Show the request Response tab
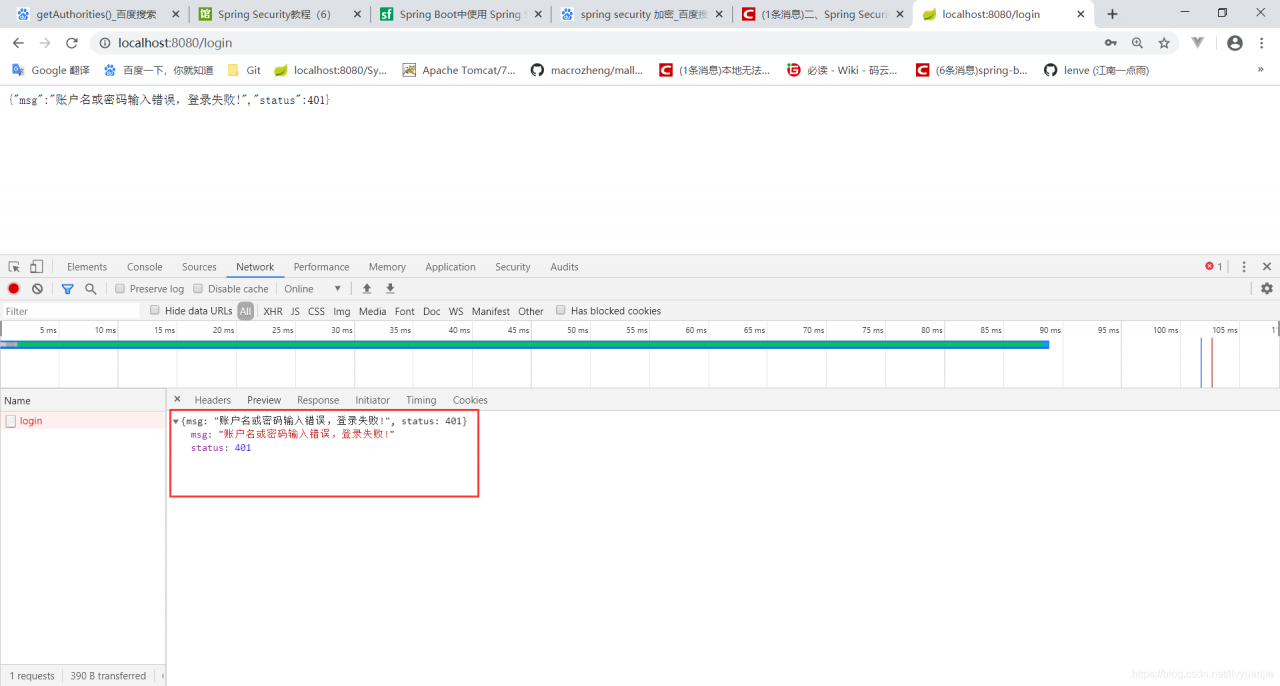This screenshot has width=1280, height=686. 318,400
